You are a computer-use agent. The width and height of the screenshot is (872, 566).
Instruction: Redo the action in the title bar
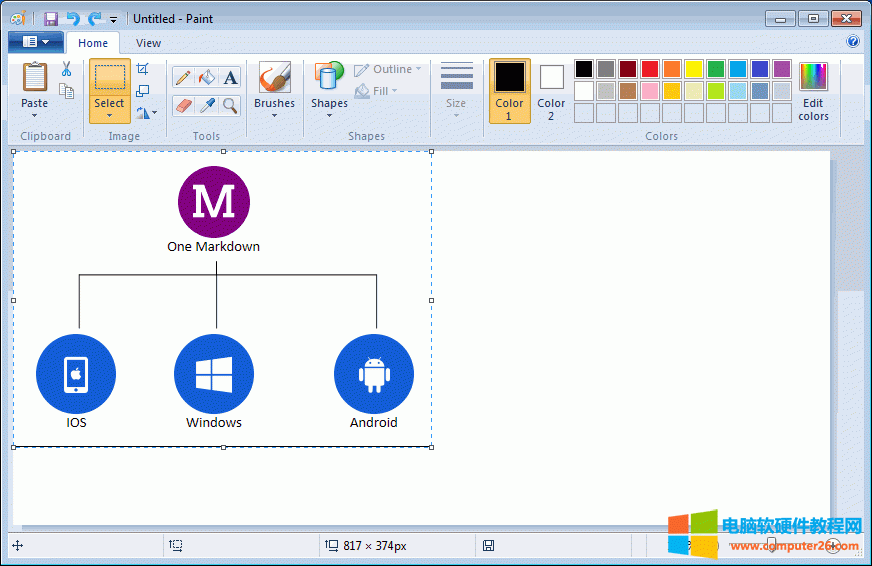[x=95, y=19]
